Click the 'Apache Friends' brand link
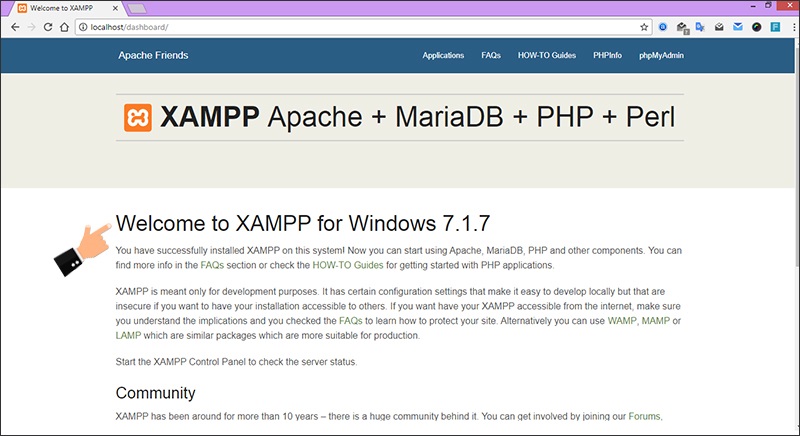This screenshot has width=800, height=436. [153, 55]
